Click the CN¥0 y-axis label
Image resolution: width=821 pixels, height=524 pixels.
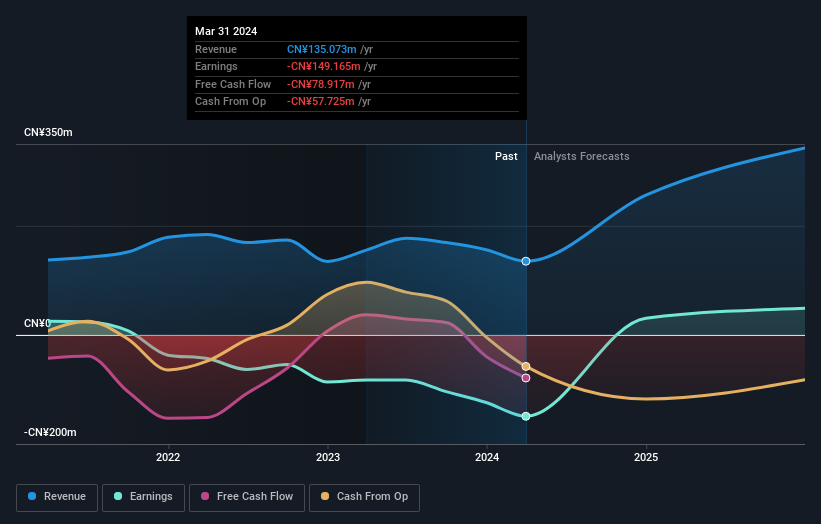coord(37,324)
